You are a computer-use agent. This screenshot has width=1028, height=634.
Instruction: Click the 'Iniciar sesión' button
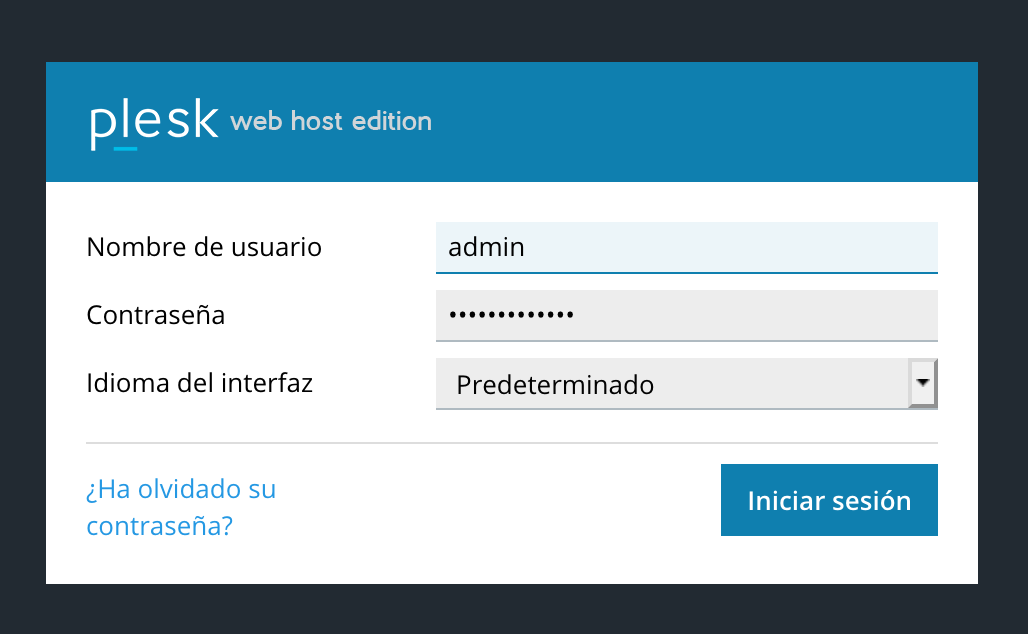(829, 500)
